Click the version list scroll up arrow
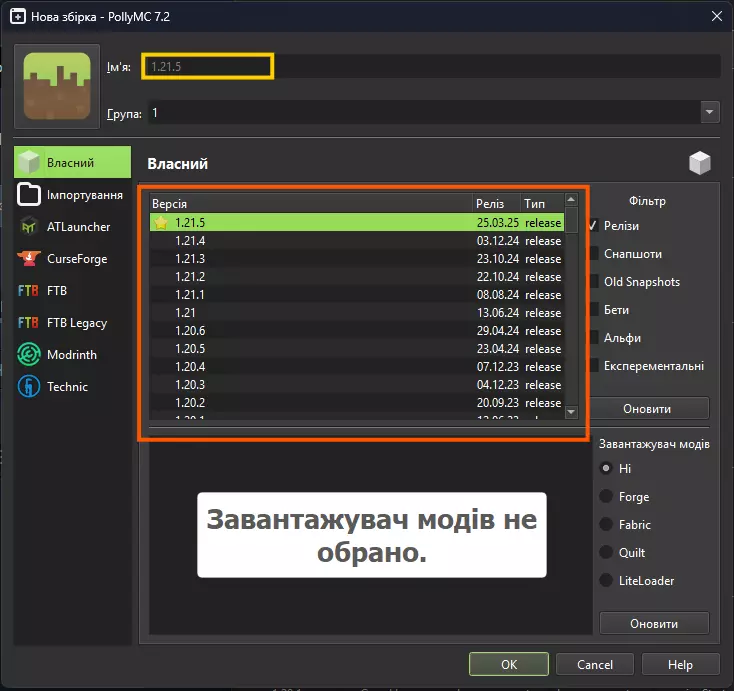 571,200
